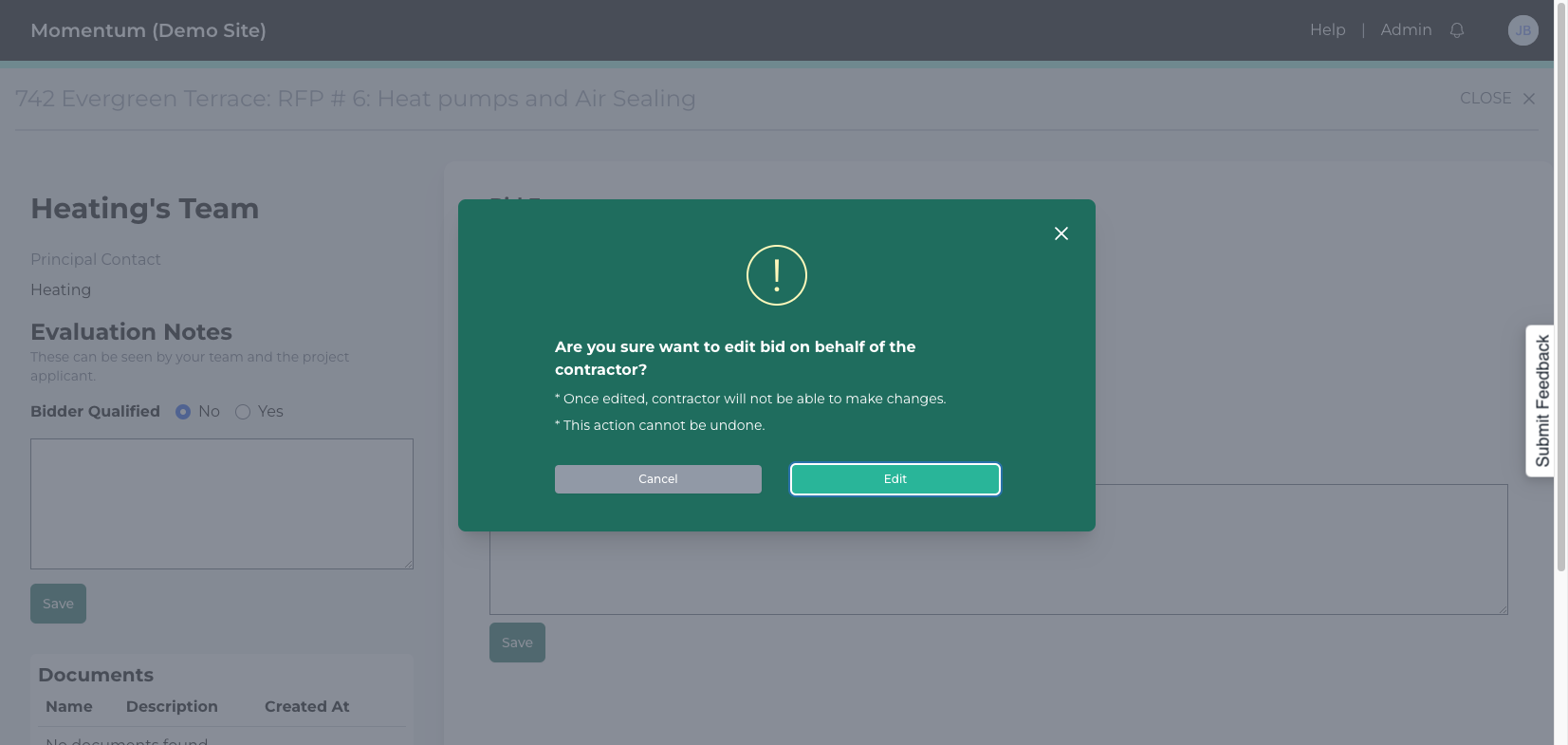Viewport: 1568px width, 745px height.
Task: Select No for Bidder Qualified
Action: [183, 412]
